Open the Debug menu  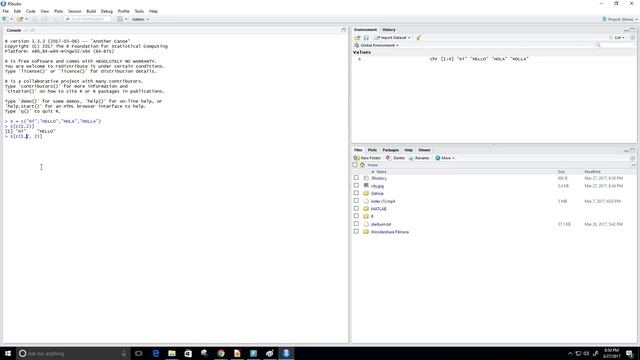point(107,11)
